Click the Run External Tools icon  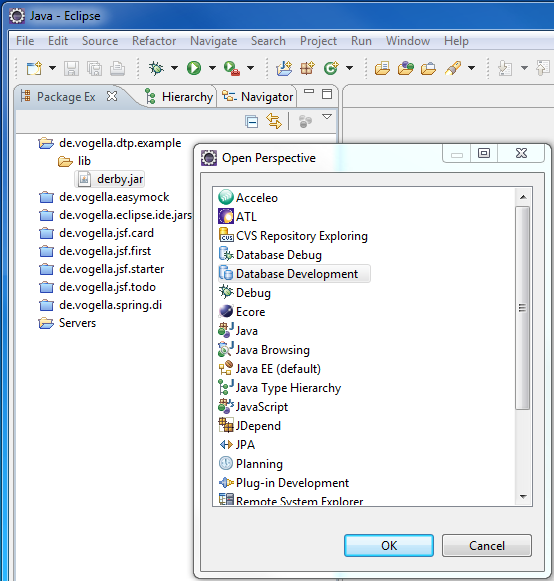(232, 69)
